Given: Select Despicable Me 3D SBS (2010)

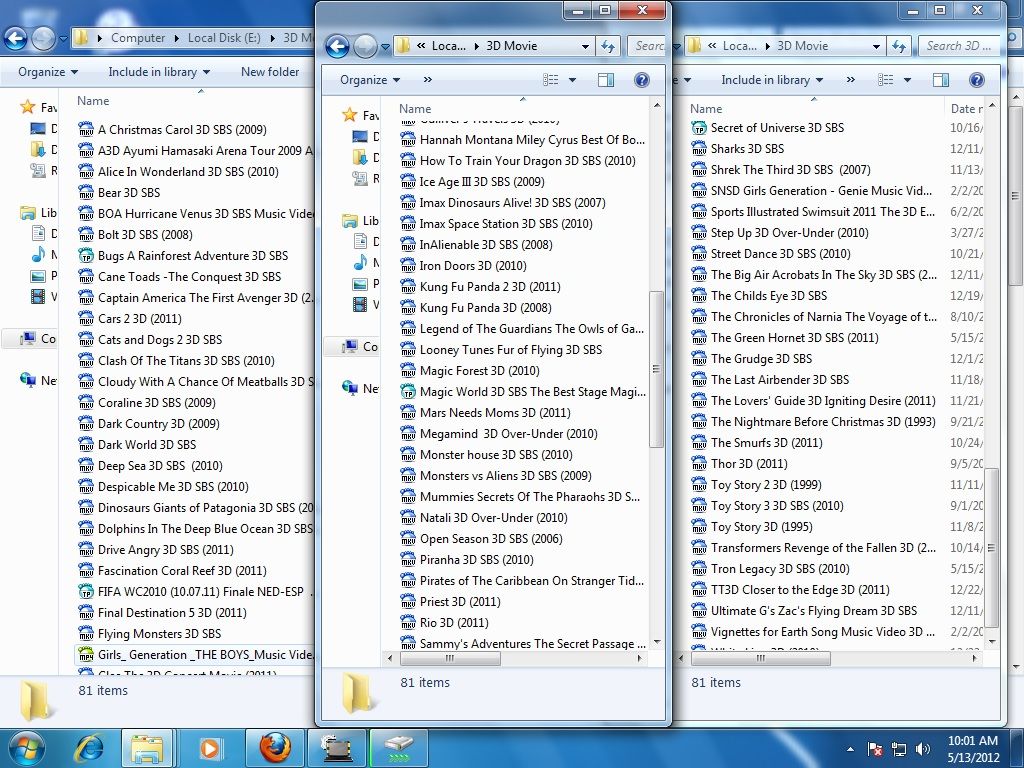Looking at the screenshot, I should [x=173, y=487].
